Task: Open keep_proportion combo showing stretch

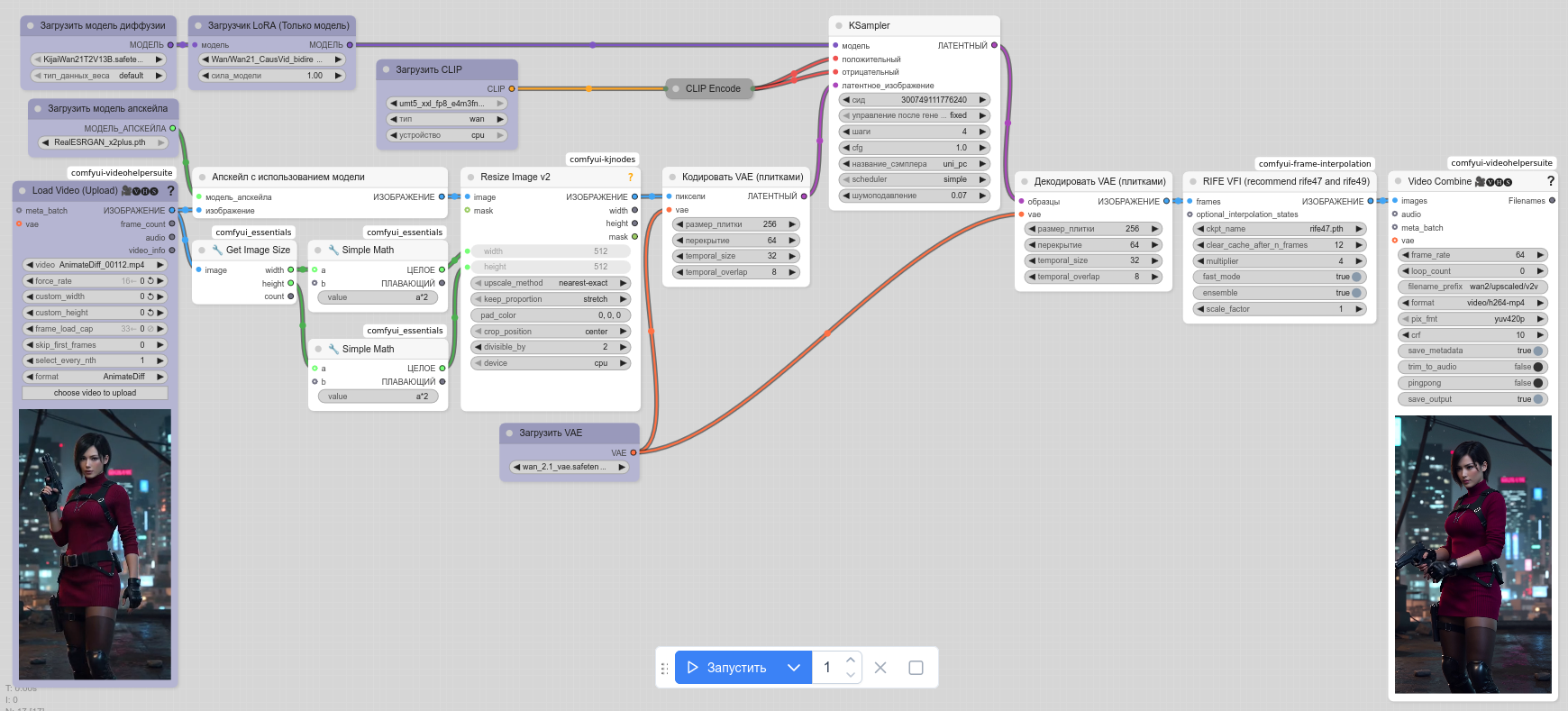Action: coord(551,299)
